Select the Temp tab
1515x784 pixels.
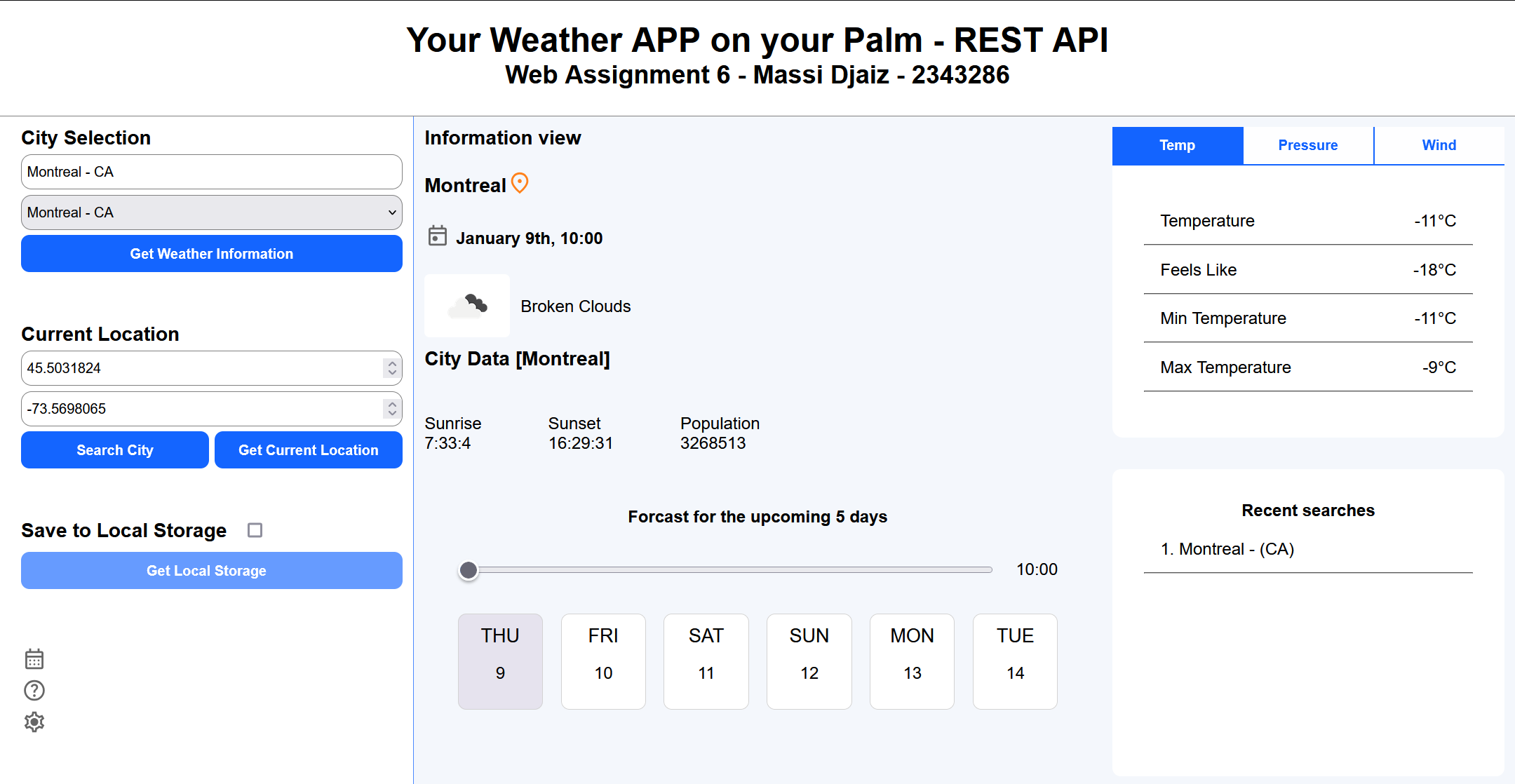(x=1178, y=145)
